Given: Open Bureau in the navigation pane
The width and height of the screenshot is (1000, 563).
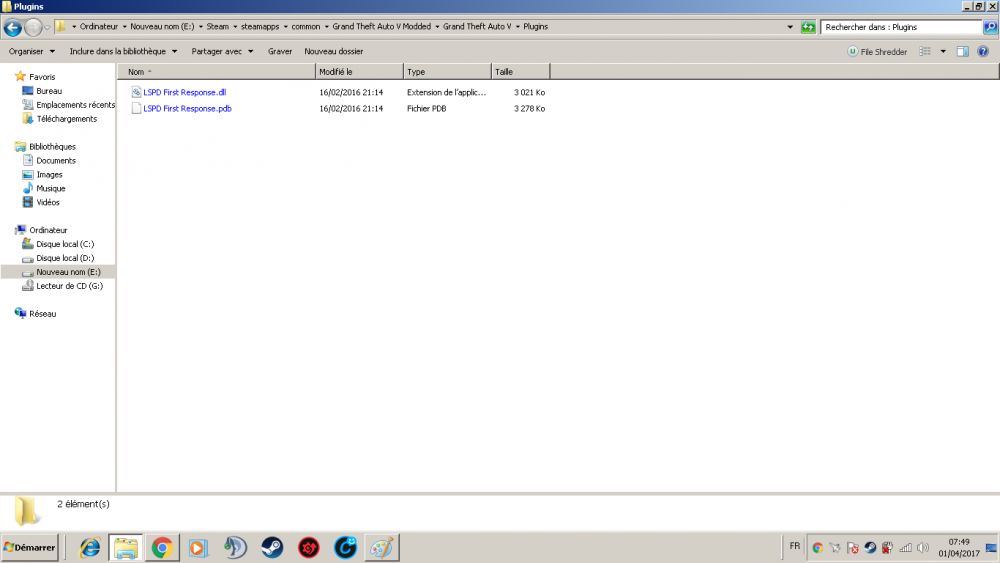Looking at the screenshot, I should point(49,91).
